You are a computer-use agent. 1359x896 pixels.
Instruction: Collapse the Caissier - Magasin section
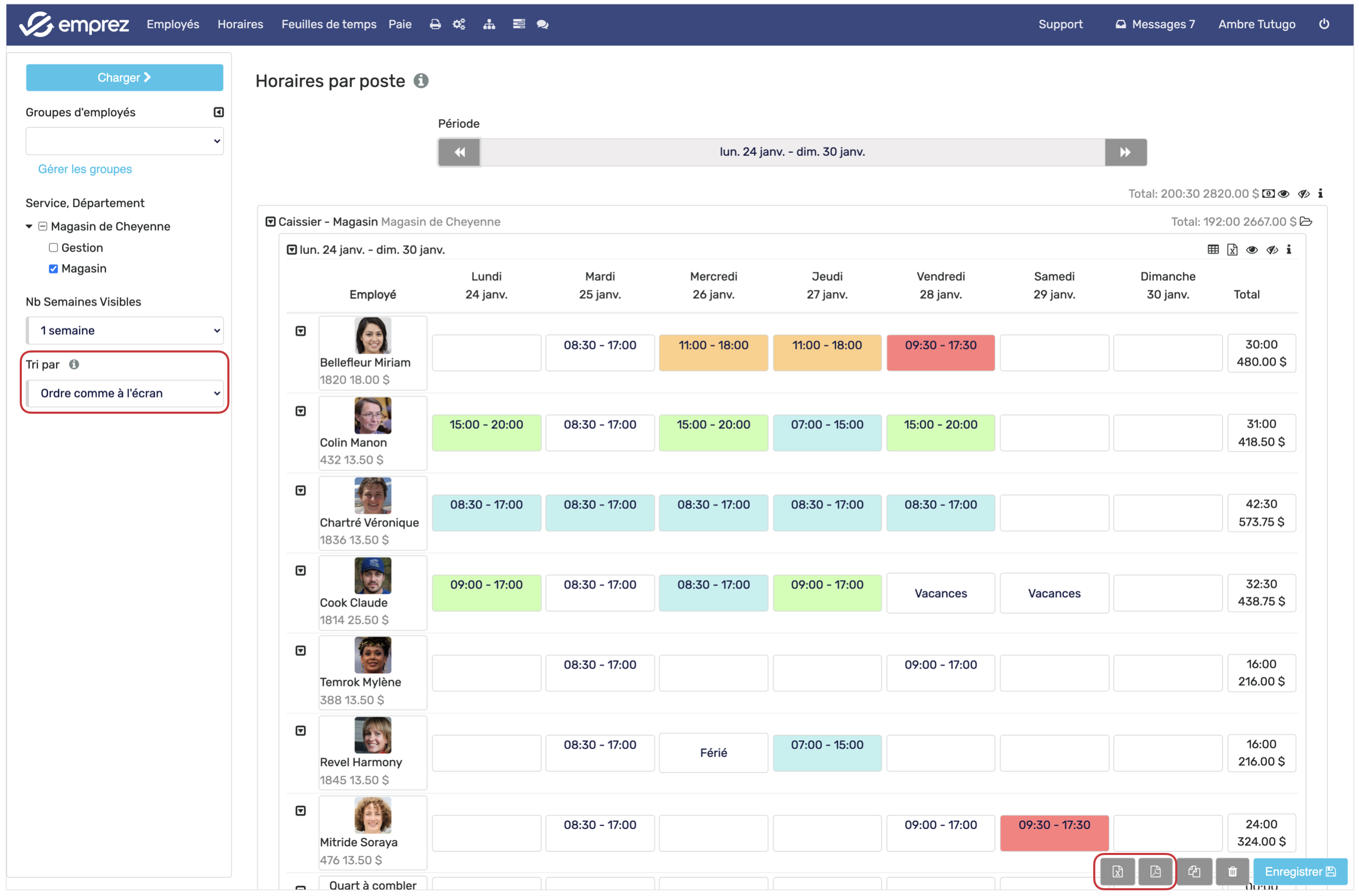coord(271,222)
